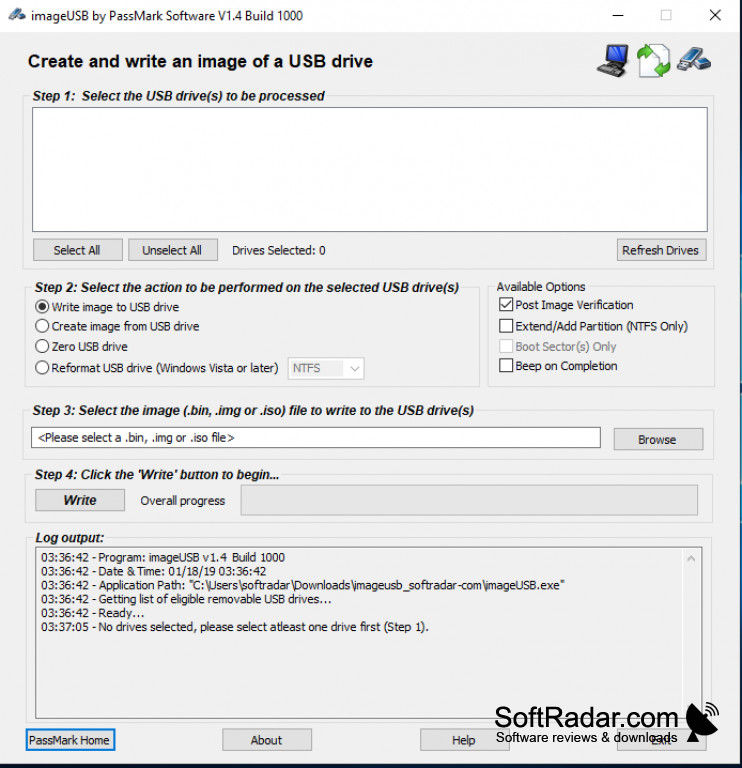Click the Unselect All button

click(173, 250)
